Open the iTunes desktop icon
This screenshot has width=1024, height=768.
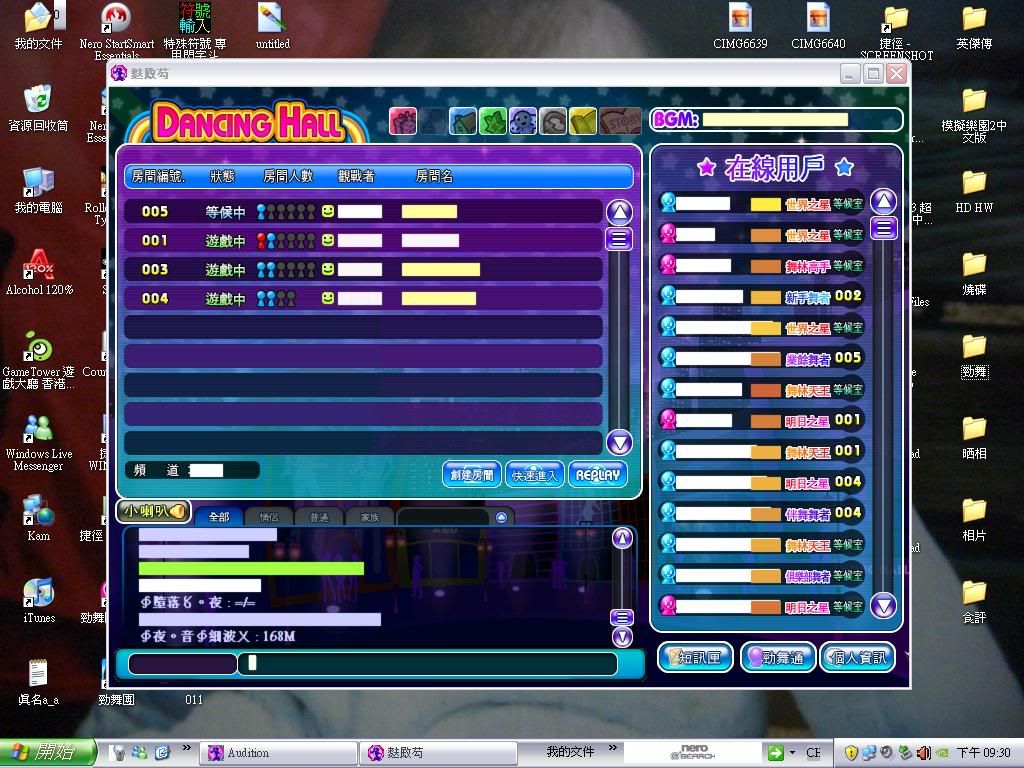(x=39, y=601)
